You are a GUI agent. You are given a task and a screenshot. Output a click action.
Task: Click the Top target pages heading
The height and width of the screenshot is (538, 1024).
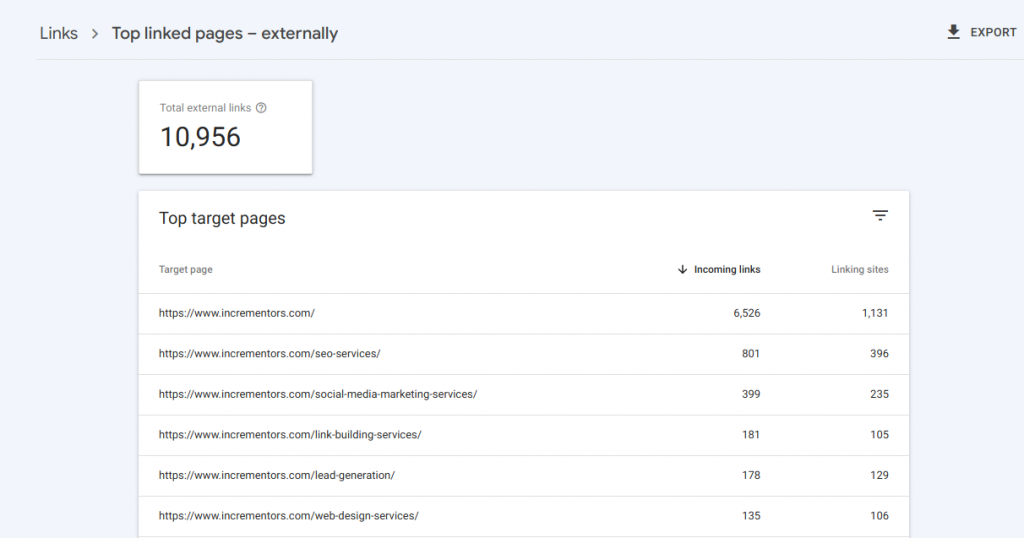(222, 218)
